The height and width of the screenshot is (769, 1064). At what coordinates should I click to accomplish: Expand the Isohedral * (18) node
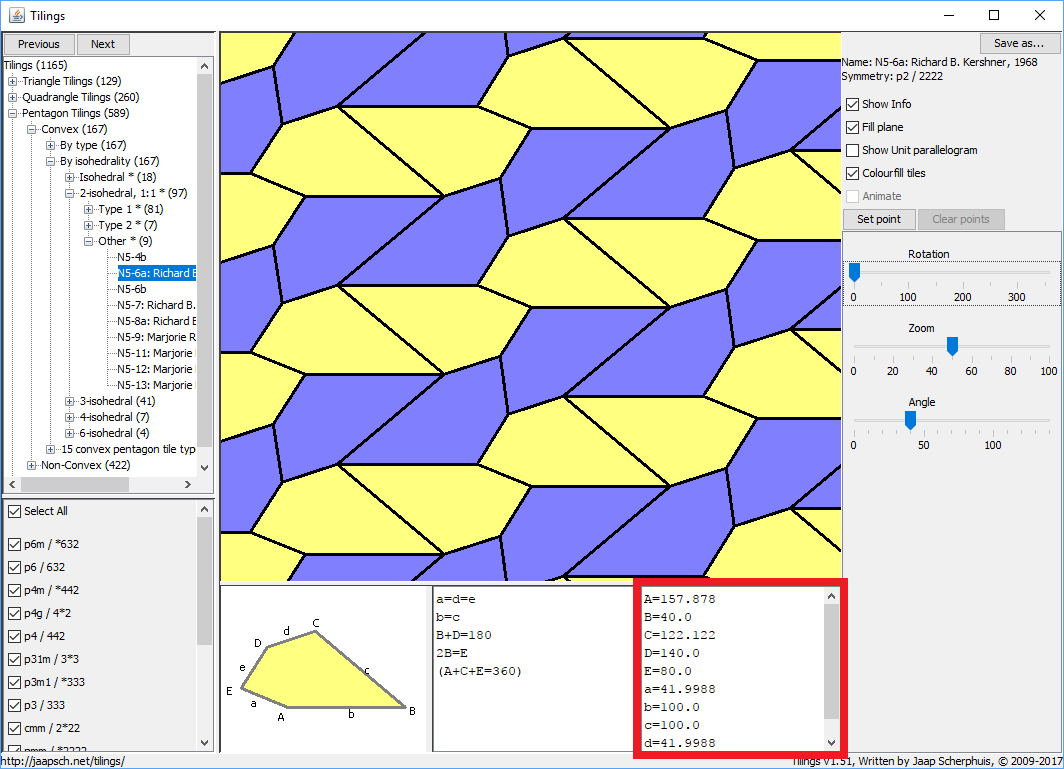[69, 177]
